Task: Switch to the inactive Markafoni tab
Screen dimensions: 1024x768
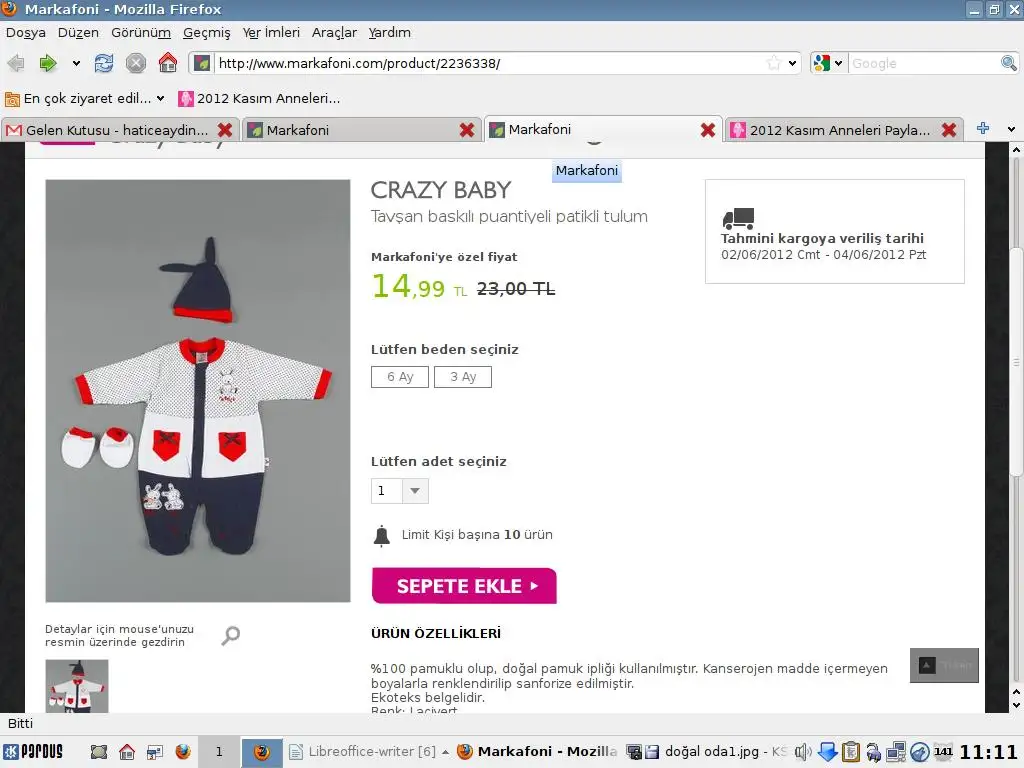Action: (x=361, y=130)
